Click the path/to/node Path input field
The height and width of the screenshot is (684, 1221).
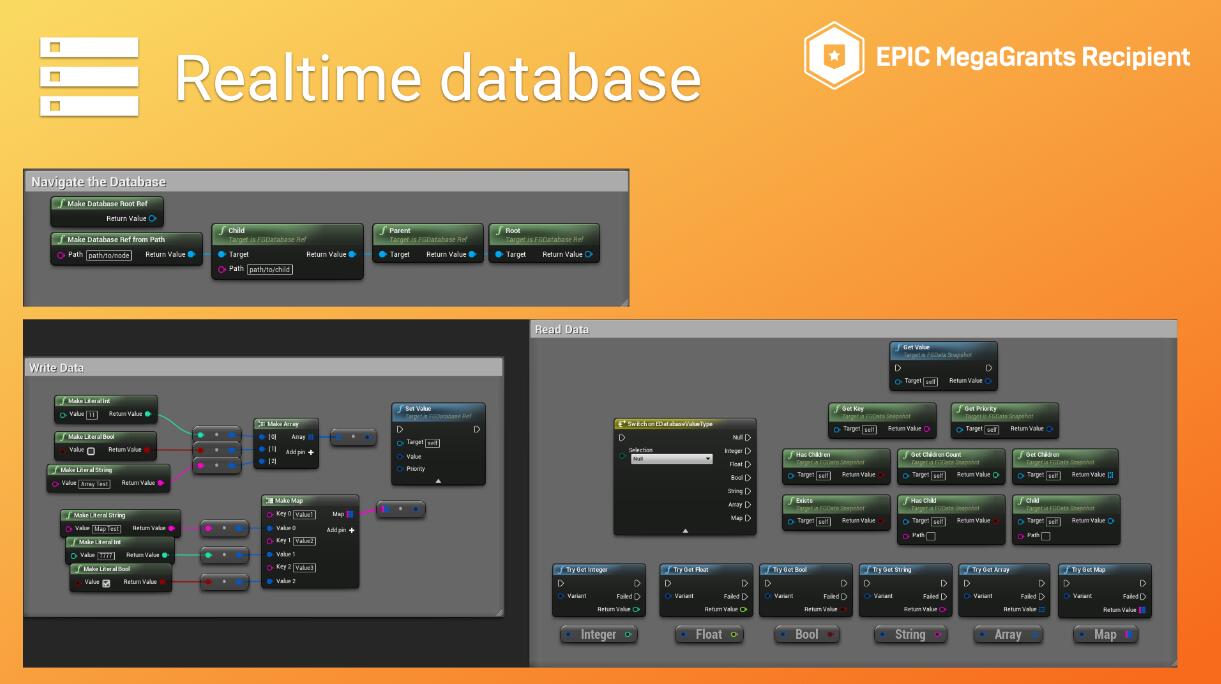click(x=108, y=255)
